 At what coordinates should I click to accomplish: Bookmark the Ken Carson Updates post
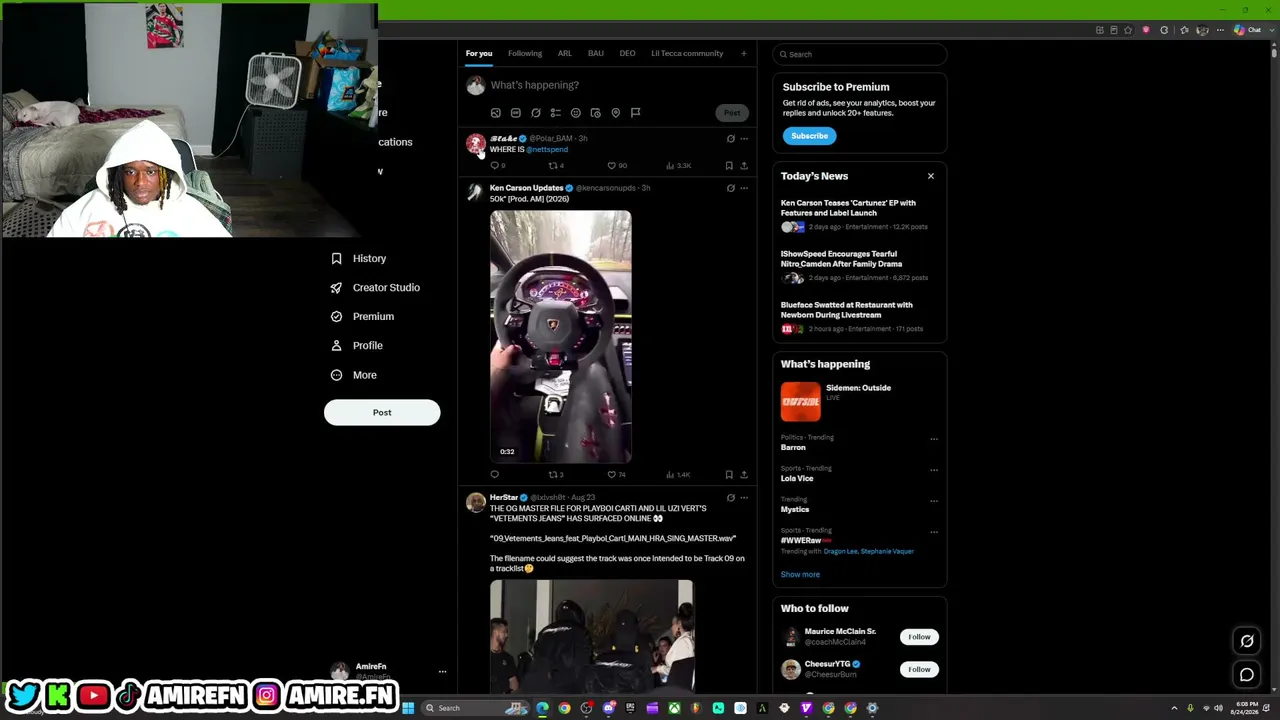[729, 475]
